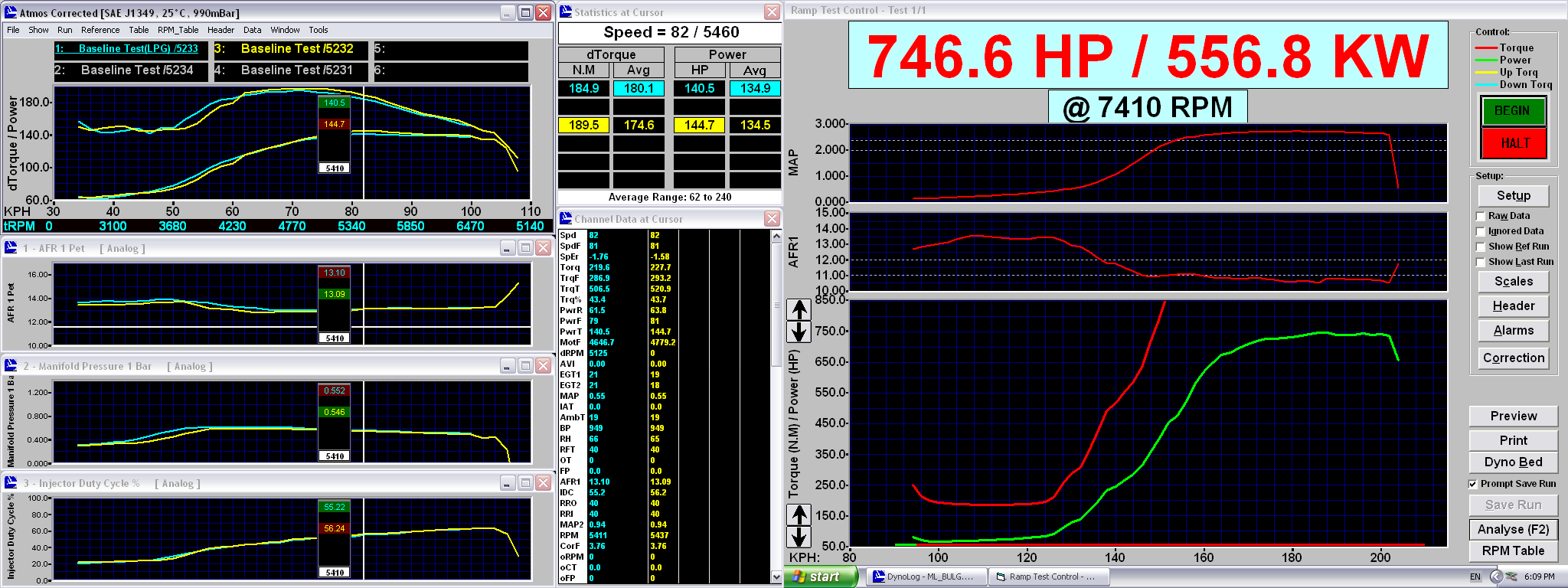Close the Statistics at Cursor panel
The height and width of the screenshot is (588, 1568).
(x=772, y=11)
